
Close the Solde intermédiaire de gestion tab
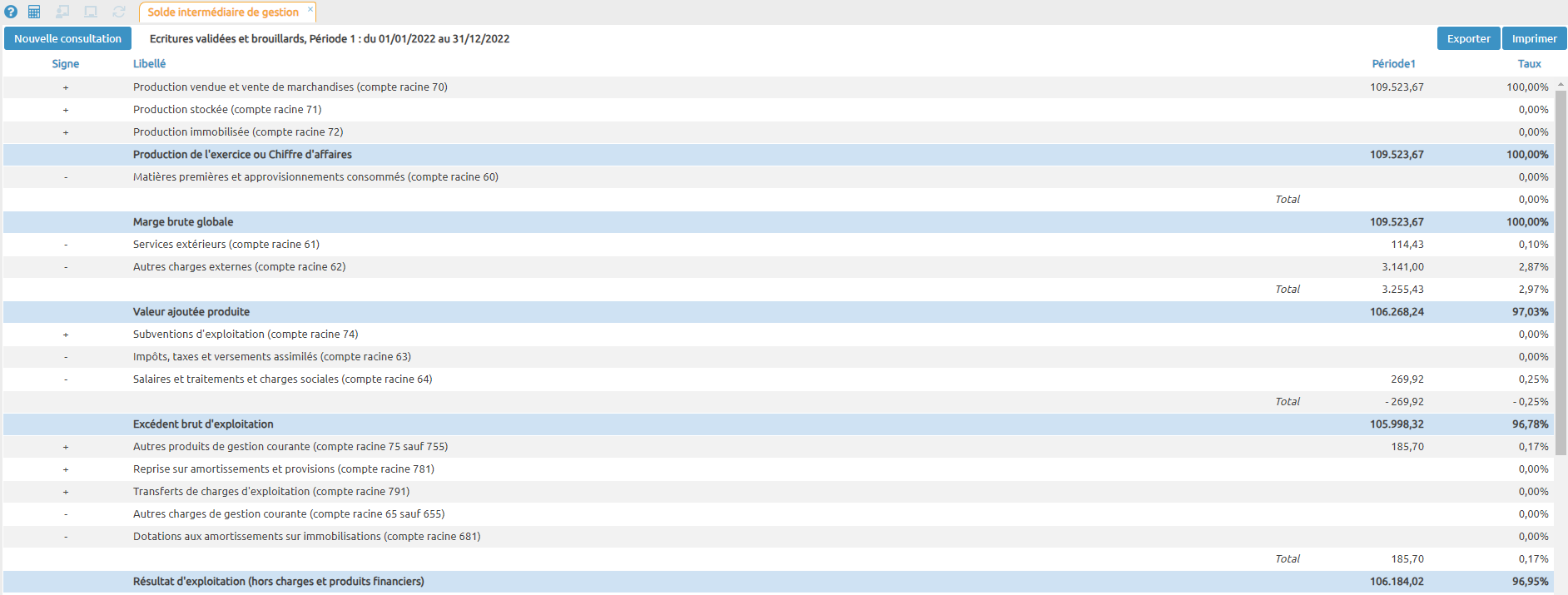[x=310, y=9]
